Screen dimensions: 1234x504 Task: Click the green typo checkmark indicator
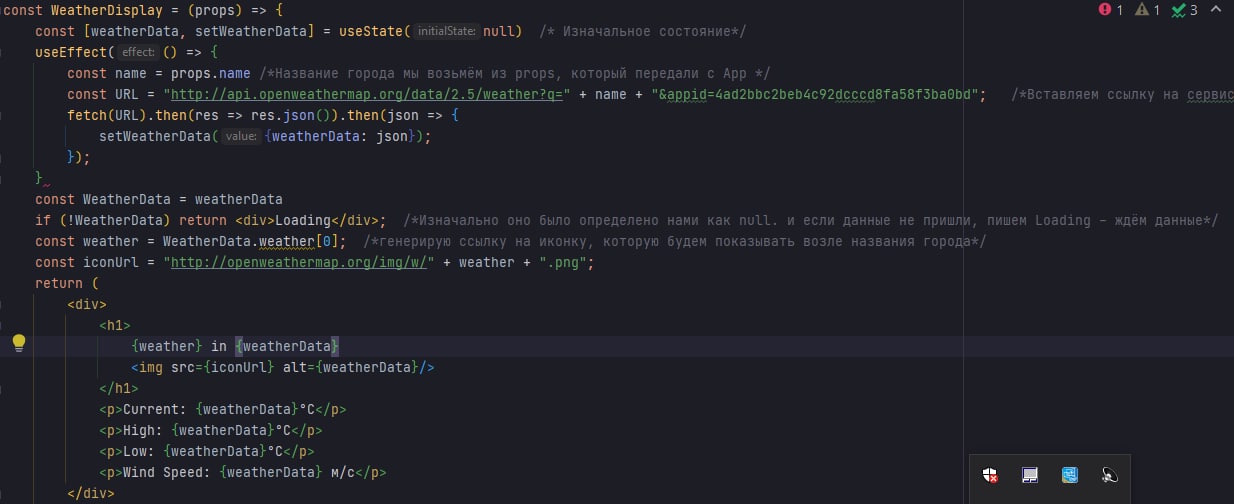point(1179,10)
